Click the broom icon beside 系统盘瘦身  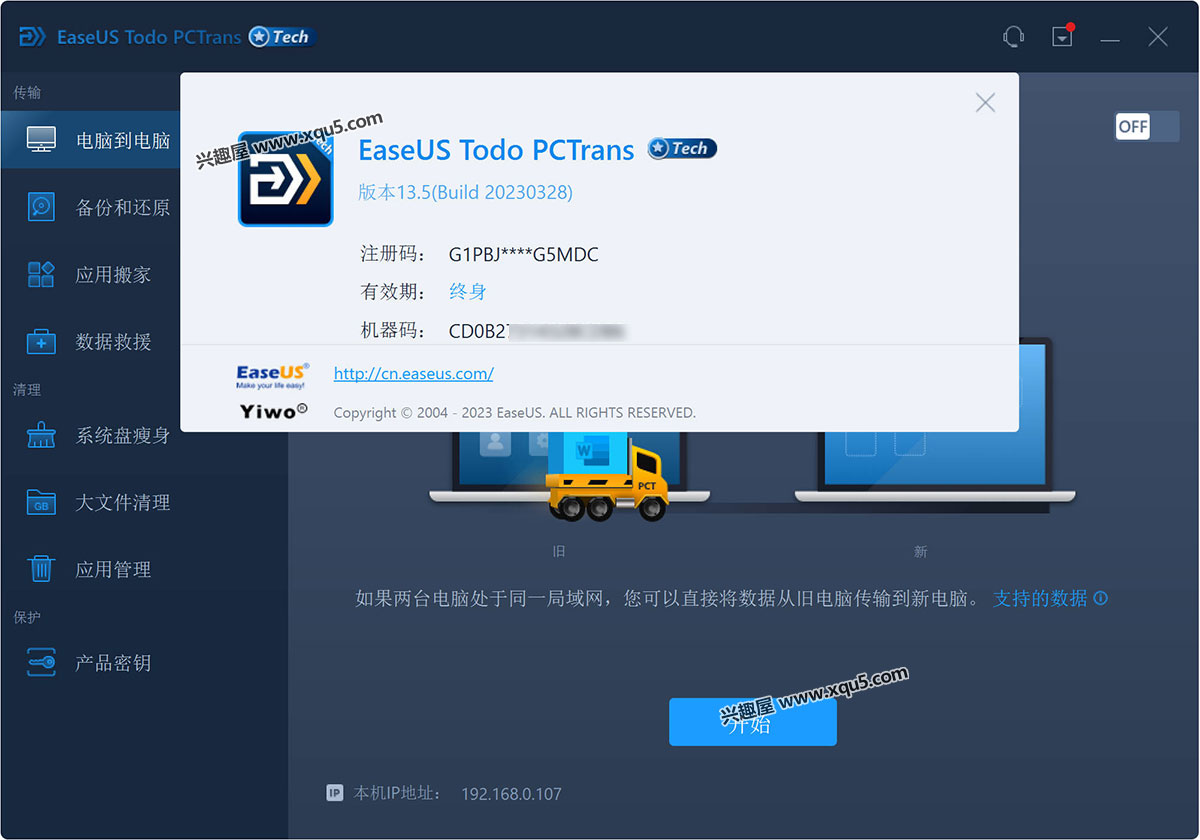[41, 435]
